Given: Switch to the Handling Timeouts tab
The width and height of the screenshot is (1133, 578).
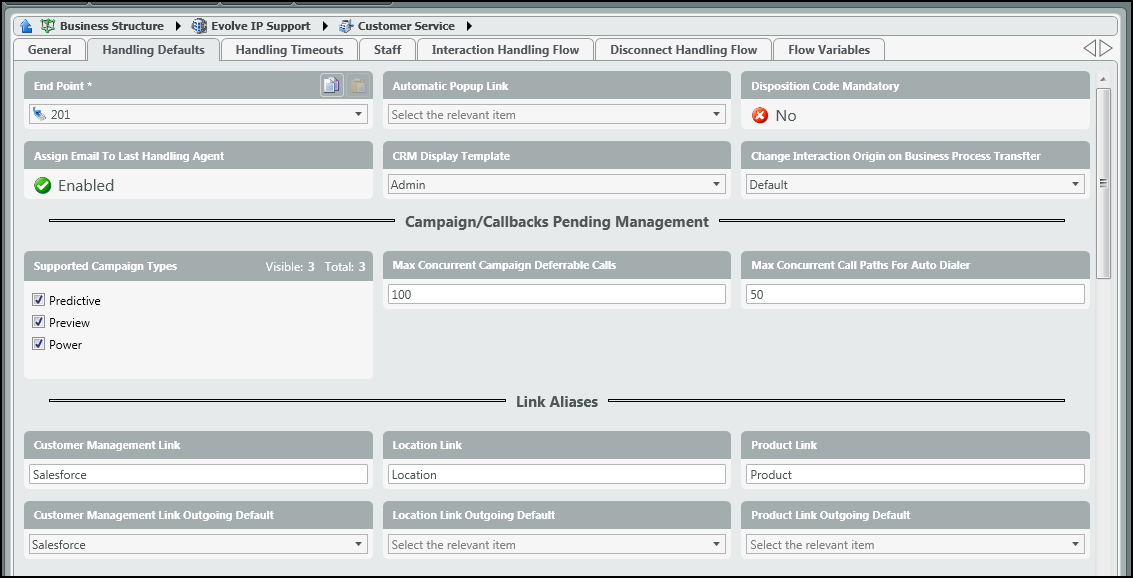Looking at the screenshot, I should (289, 50).
